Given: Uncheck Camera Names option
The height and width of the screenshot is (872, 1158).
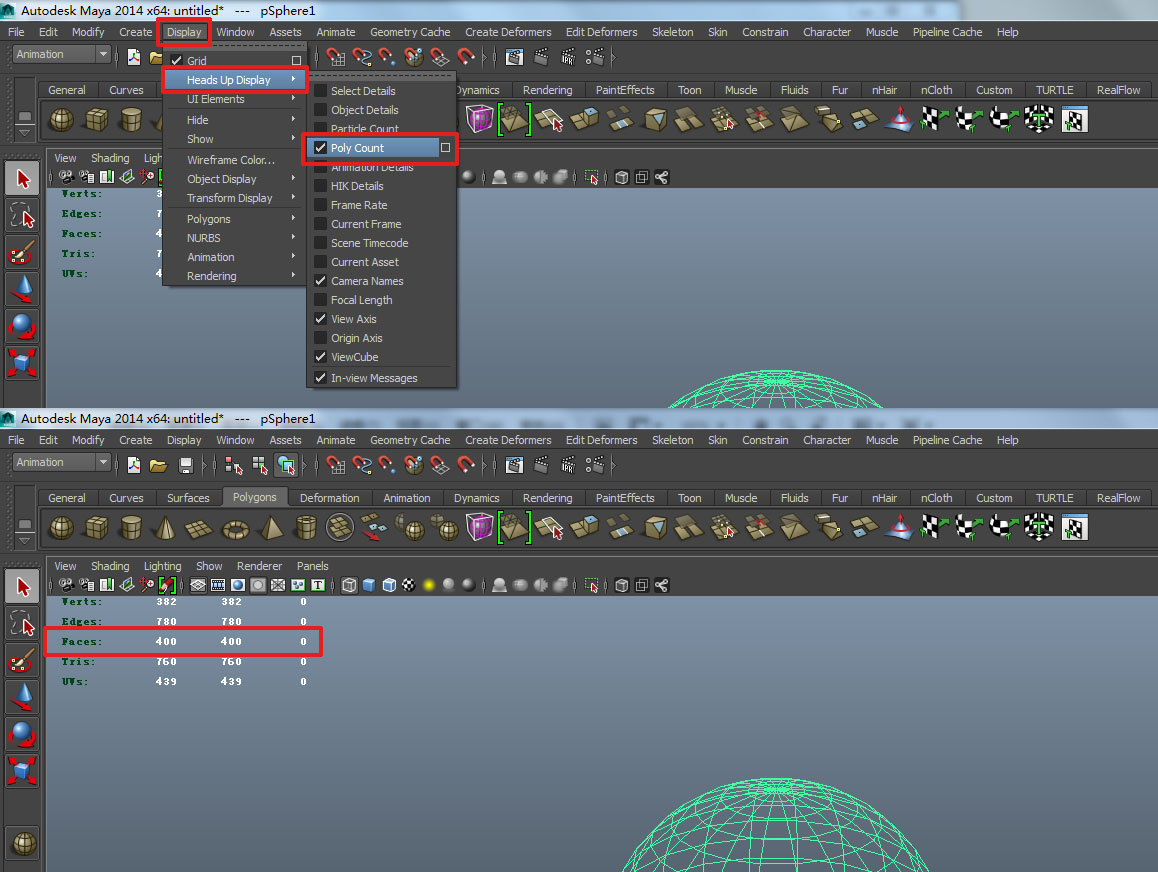Looking at the screenshot, I should pos(321,281).
